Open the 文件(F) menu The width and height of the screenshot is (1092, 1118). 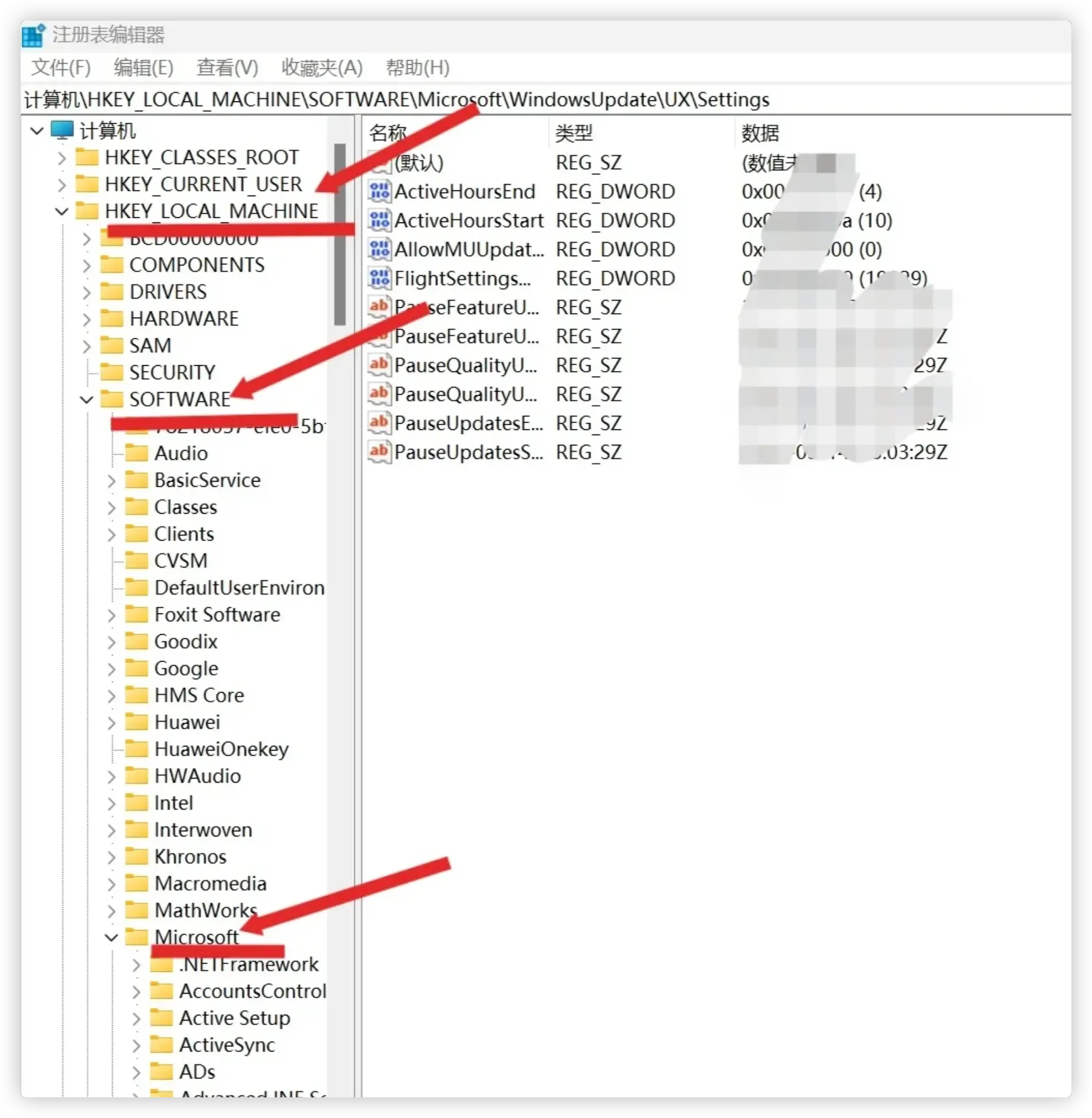[x=61, y=68]
